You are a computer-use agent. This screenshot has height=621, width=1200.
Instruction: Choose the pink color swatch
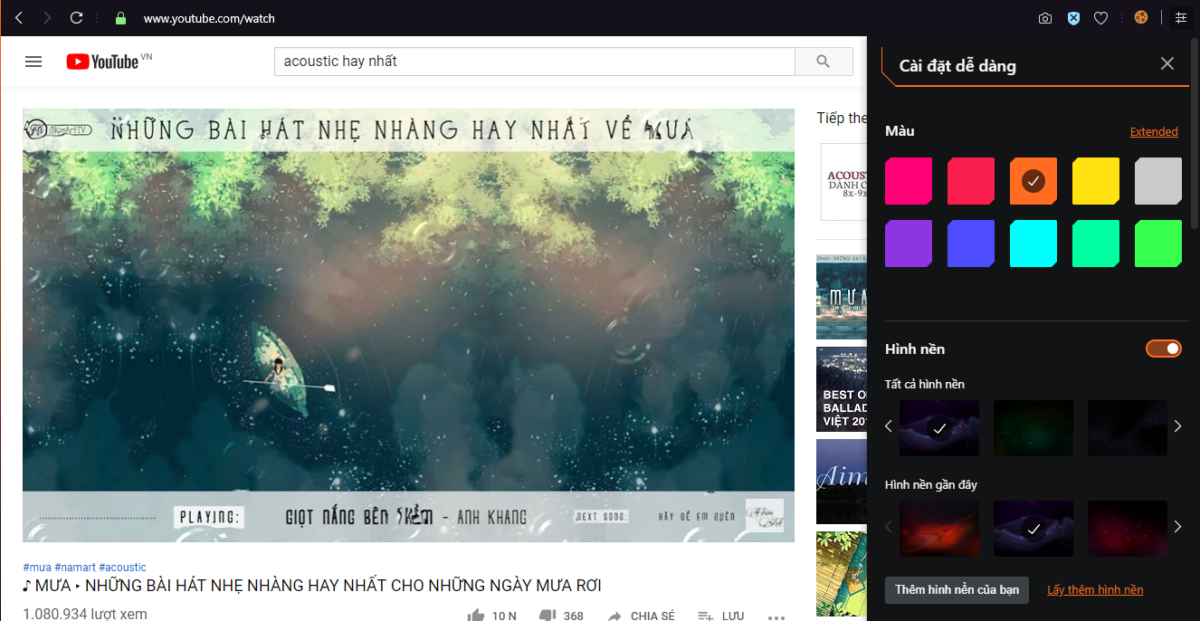click(x=908, y=181)
